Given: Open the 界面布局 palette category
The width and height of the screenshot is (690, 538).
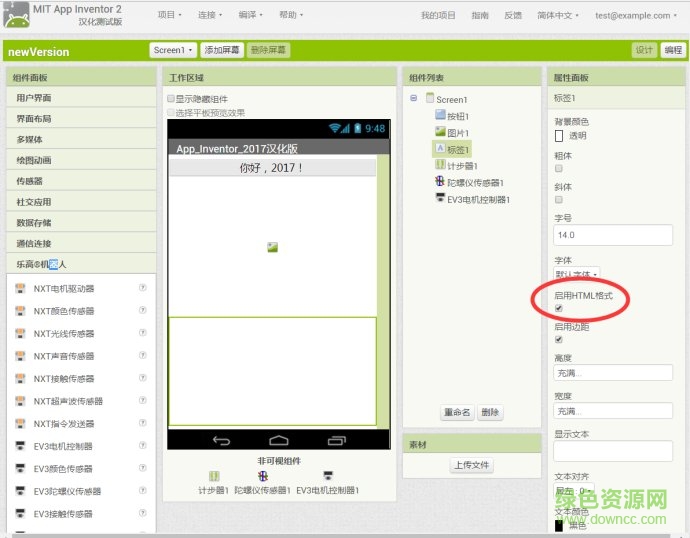Looking at the screenshot, I should (81, 118).
